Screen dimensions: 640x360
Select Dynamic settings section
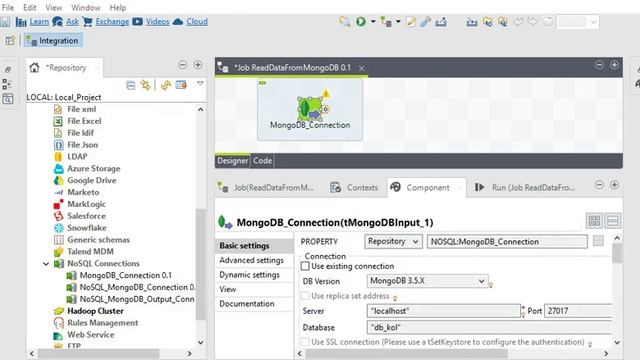point(249,275)
